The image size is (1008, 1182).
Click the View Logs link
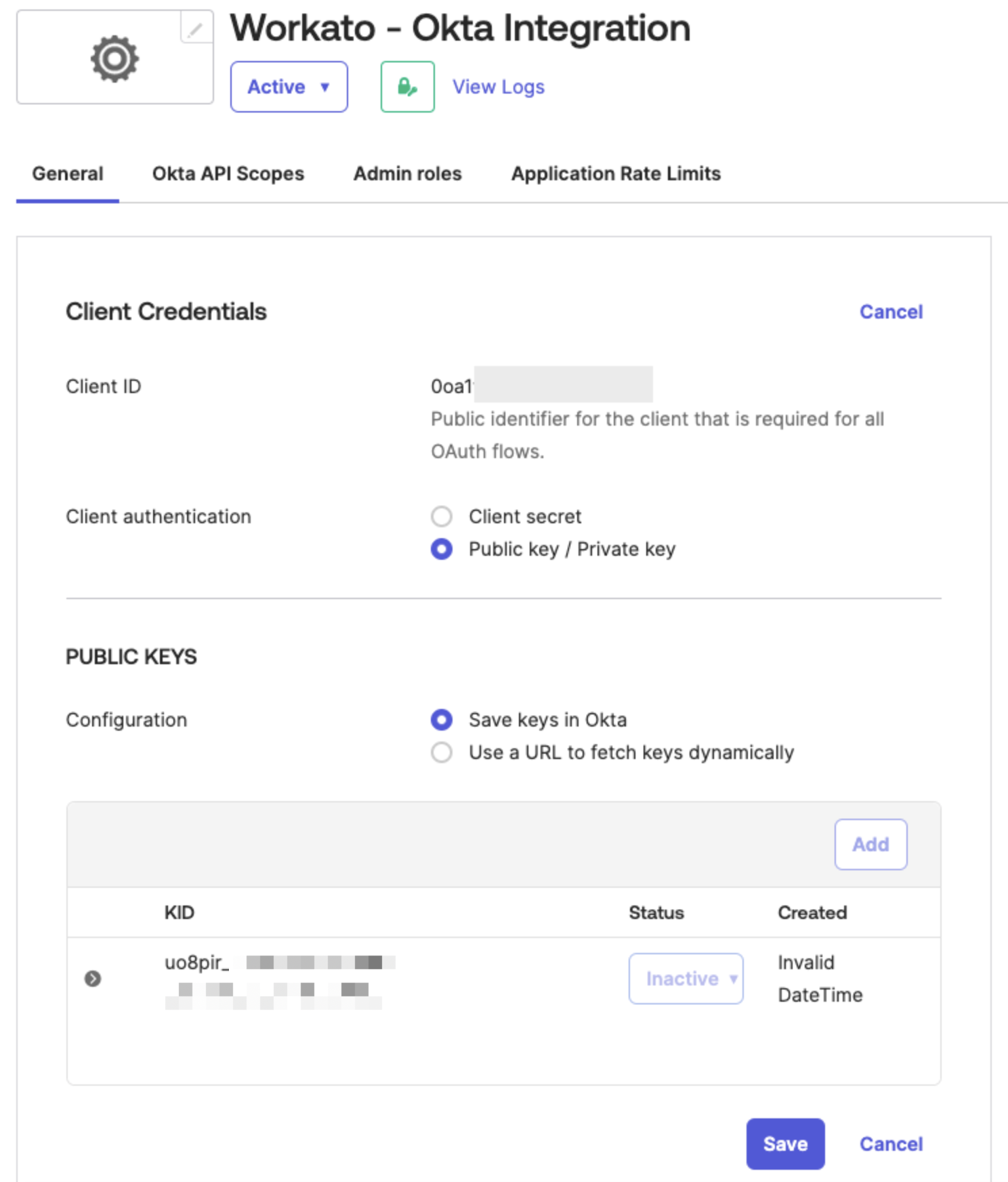tap(498, 87)
